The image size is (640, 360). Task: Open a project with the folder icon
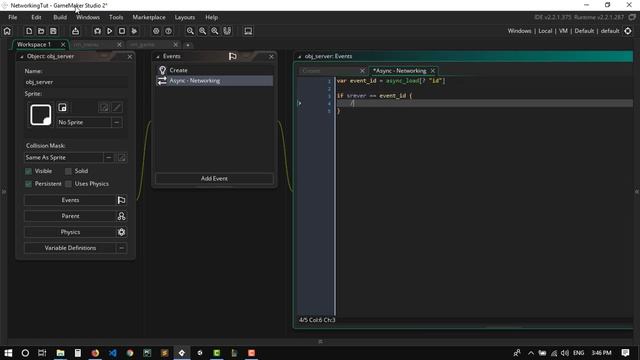click(x=41, y=31)
